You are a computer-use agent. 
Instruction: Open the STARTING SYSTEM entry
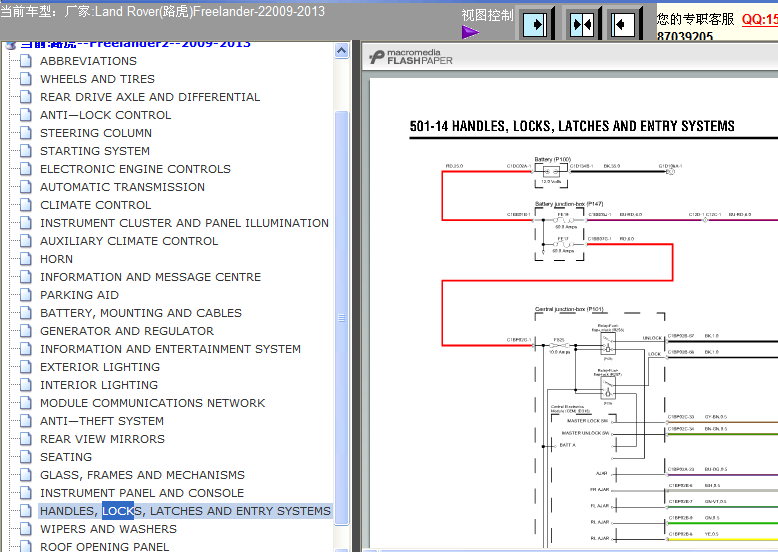(x=95, y=151)
